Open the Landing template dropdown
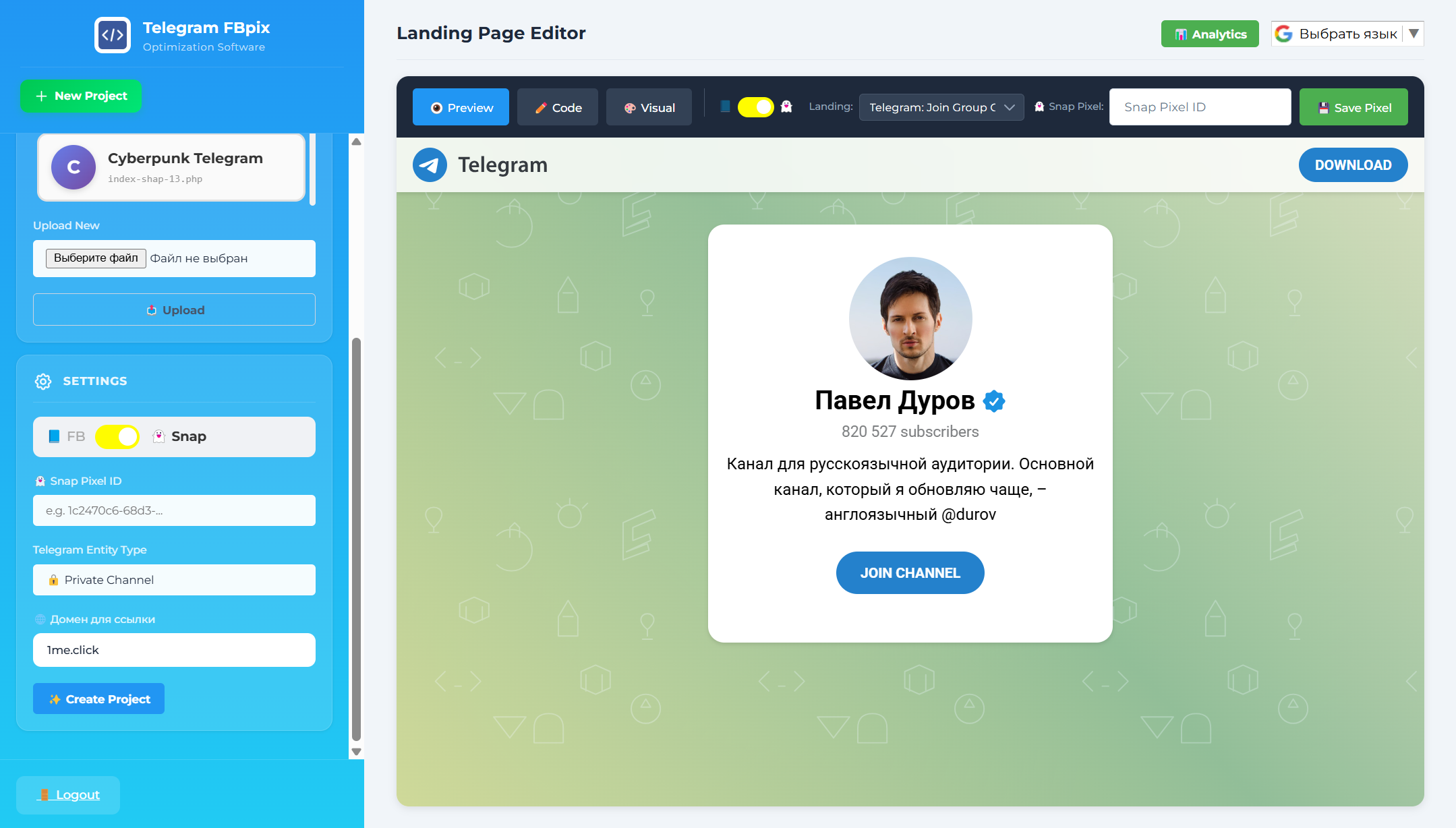The width and height of the screenshot is (1456, 828). [x=941, y=107]
